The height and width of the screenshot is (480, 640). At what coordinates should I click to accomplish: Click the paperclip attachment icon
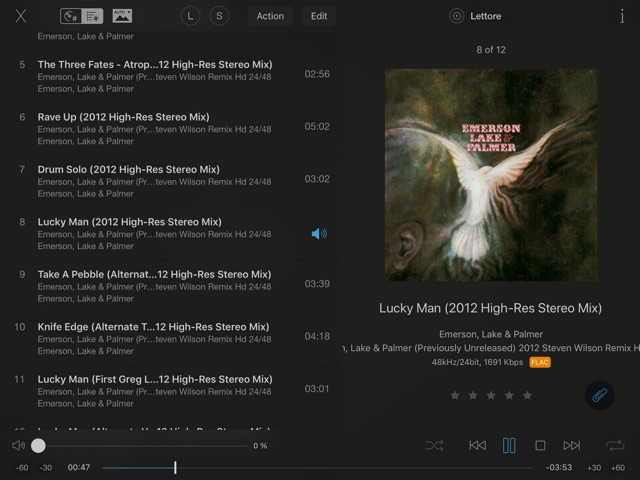tap(600, 395)
